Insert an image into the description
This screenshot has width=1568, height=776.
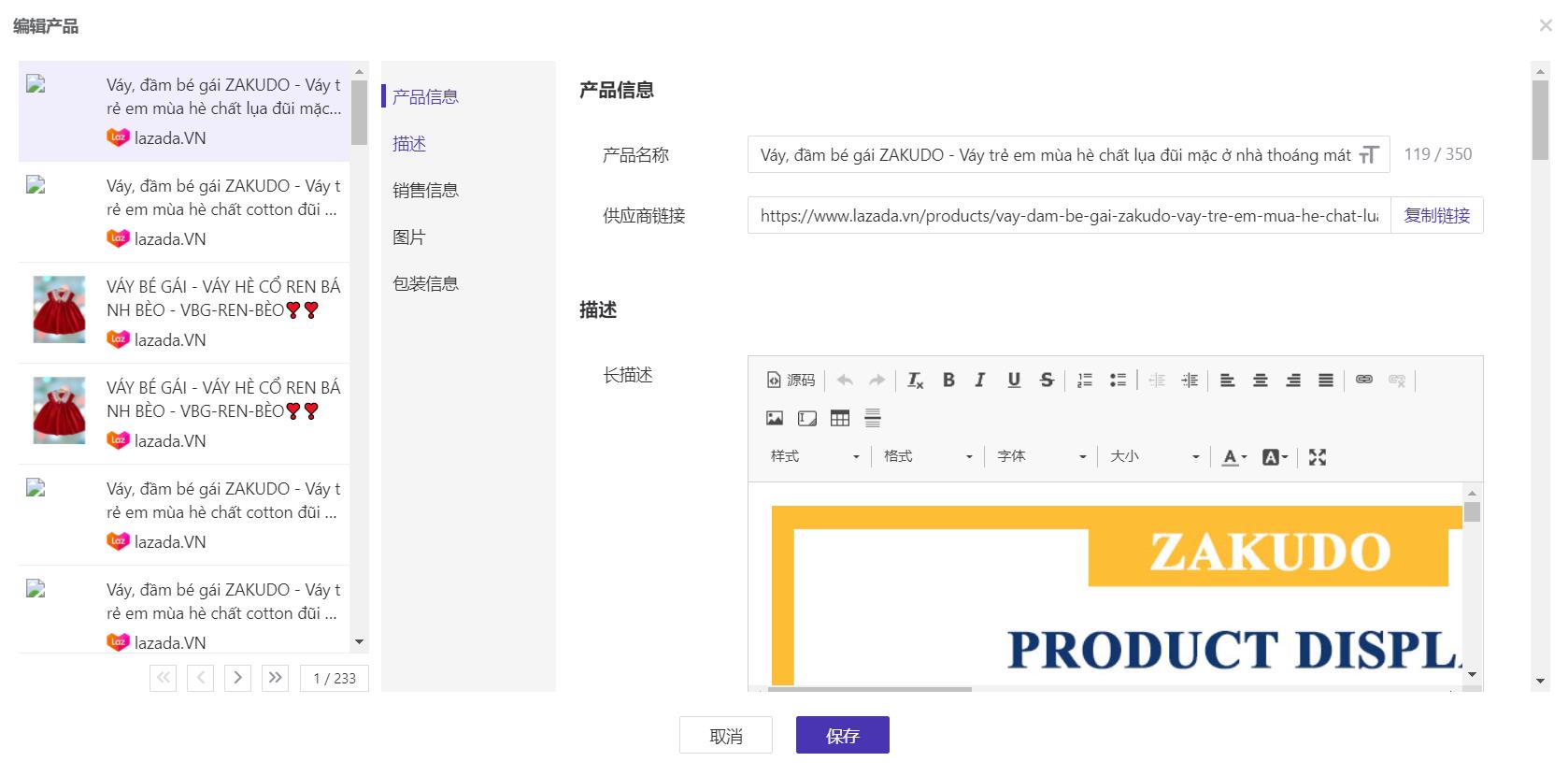pyautogui.click(x=775, y=418)
